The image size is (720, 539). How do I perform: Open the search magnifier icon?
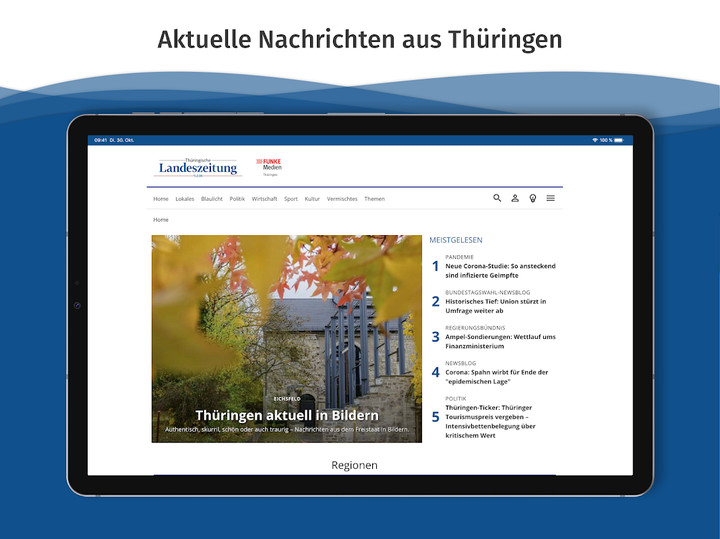[x=497, y=198]
